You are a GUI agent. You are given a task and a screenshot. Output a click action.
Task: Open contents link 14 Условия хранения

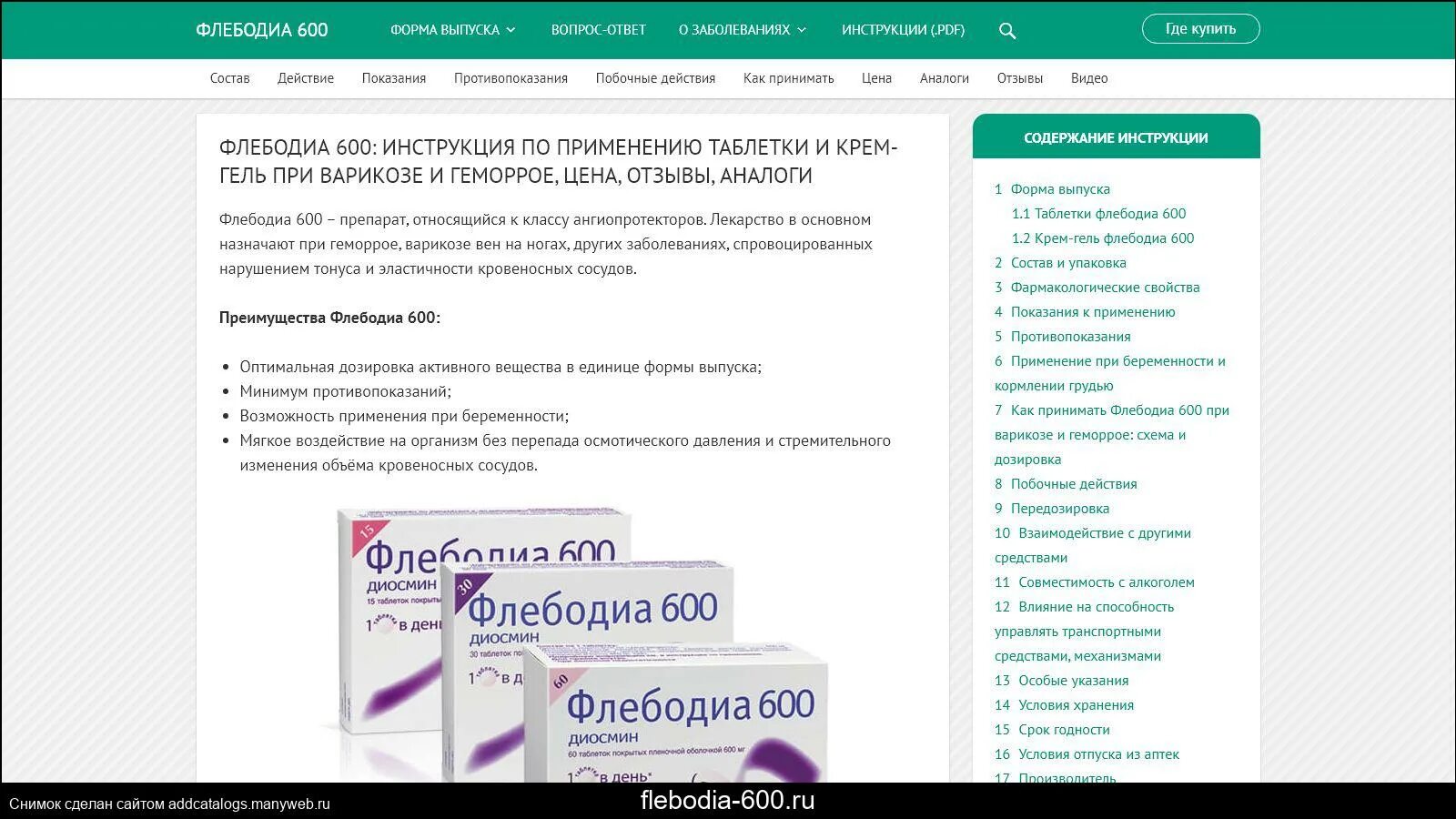pos(1064,705)
